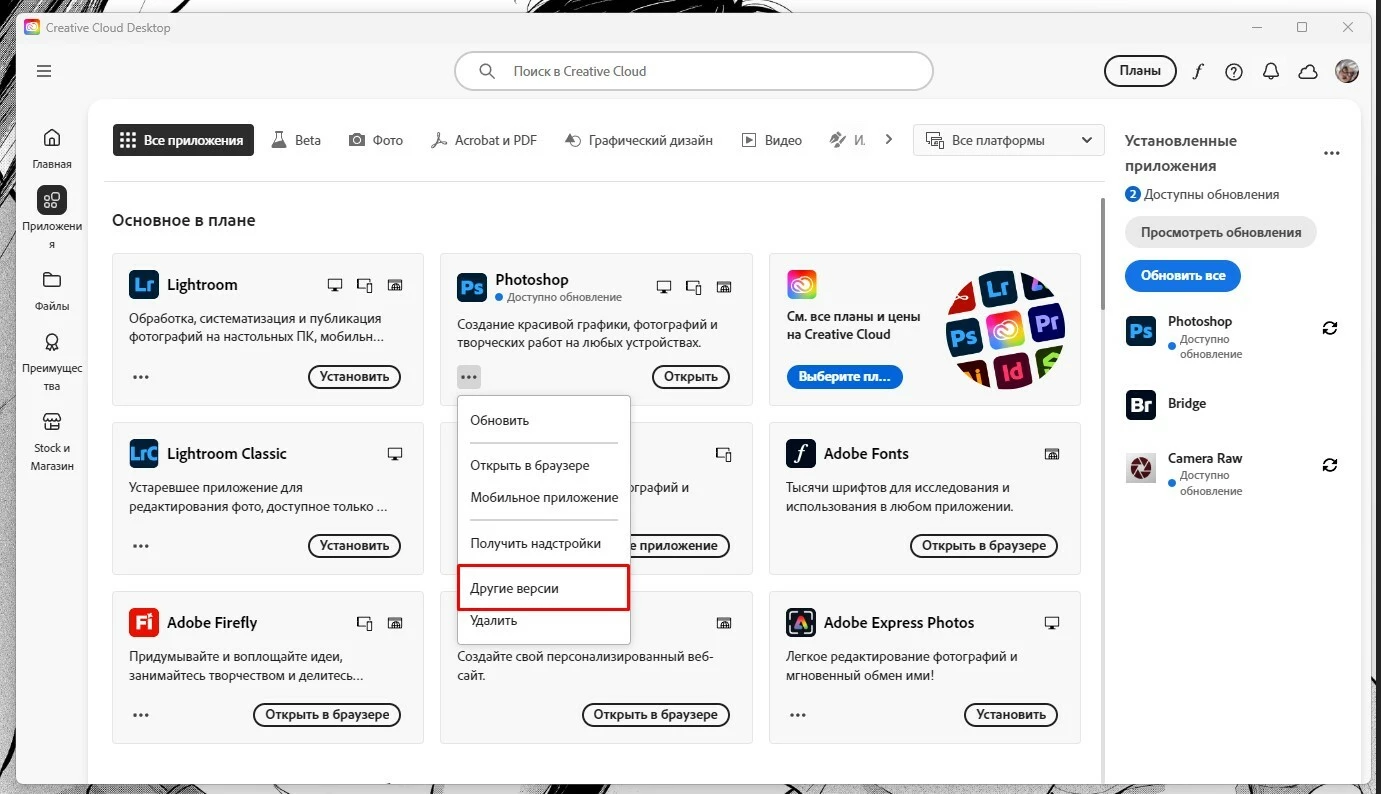Update Camera Raw via refresh icon

(x=1330, y=465)
